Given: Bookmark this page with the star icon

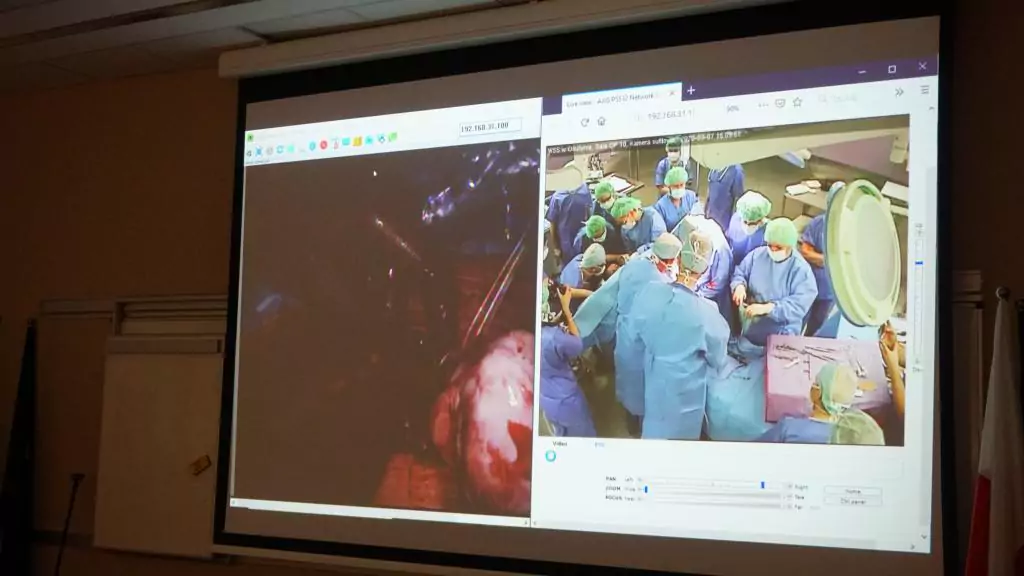Looking at the screenshot, I should [x=797, y=102].
